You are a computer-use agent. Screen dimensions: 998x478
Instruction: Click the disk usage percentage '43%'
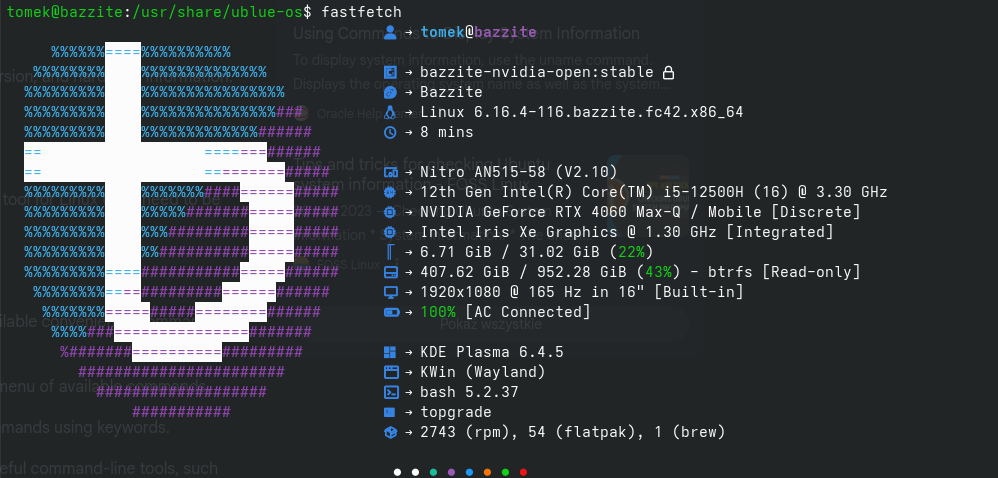click(658, 272)
